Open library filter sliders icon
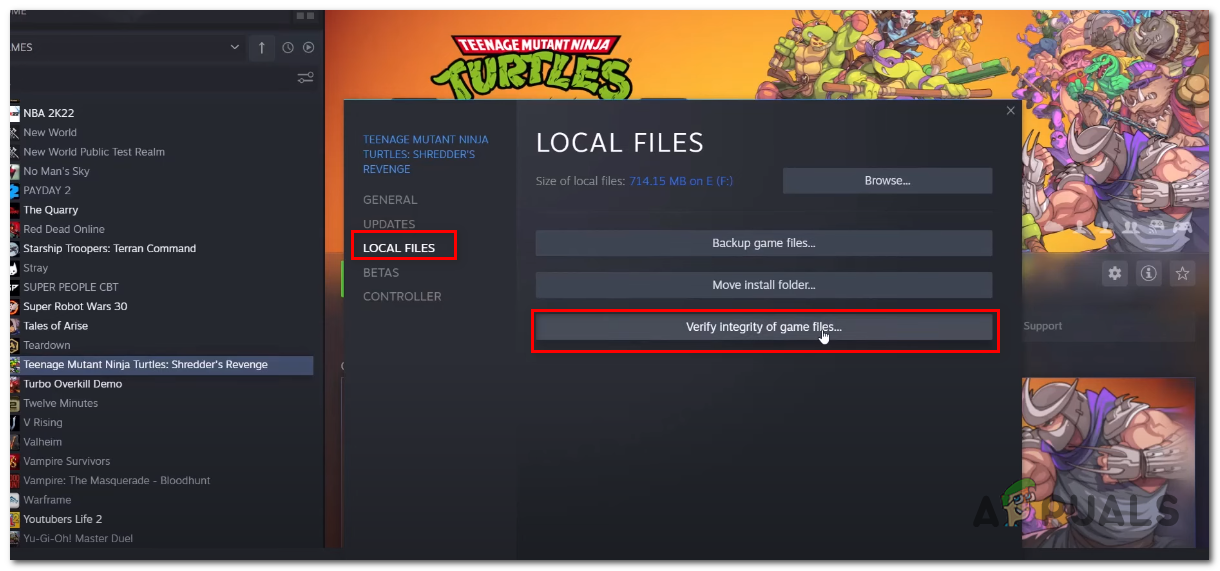1220x571 pixels. click(x=306, y=78)
